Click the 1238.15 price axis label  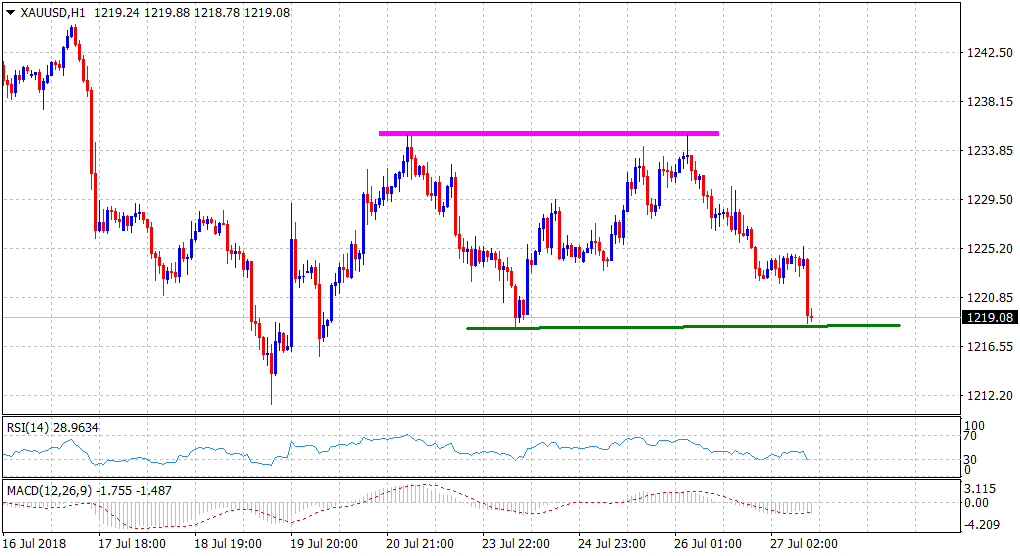point(989,101)
